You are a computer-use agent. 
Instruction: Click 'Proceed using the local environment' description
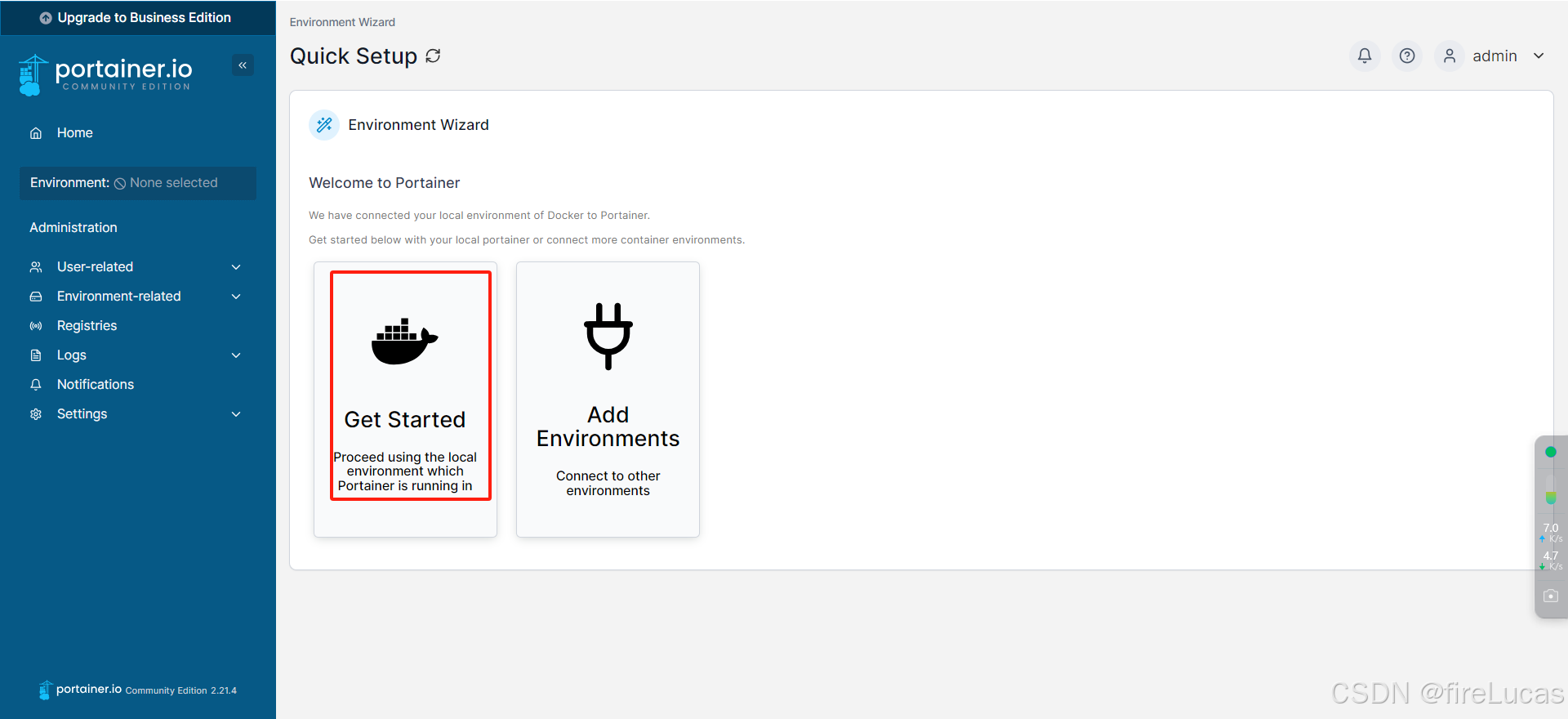click(405, 471)
